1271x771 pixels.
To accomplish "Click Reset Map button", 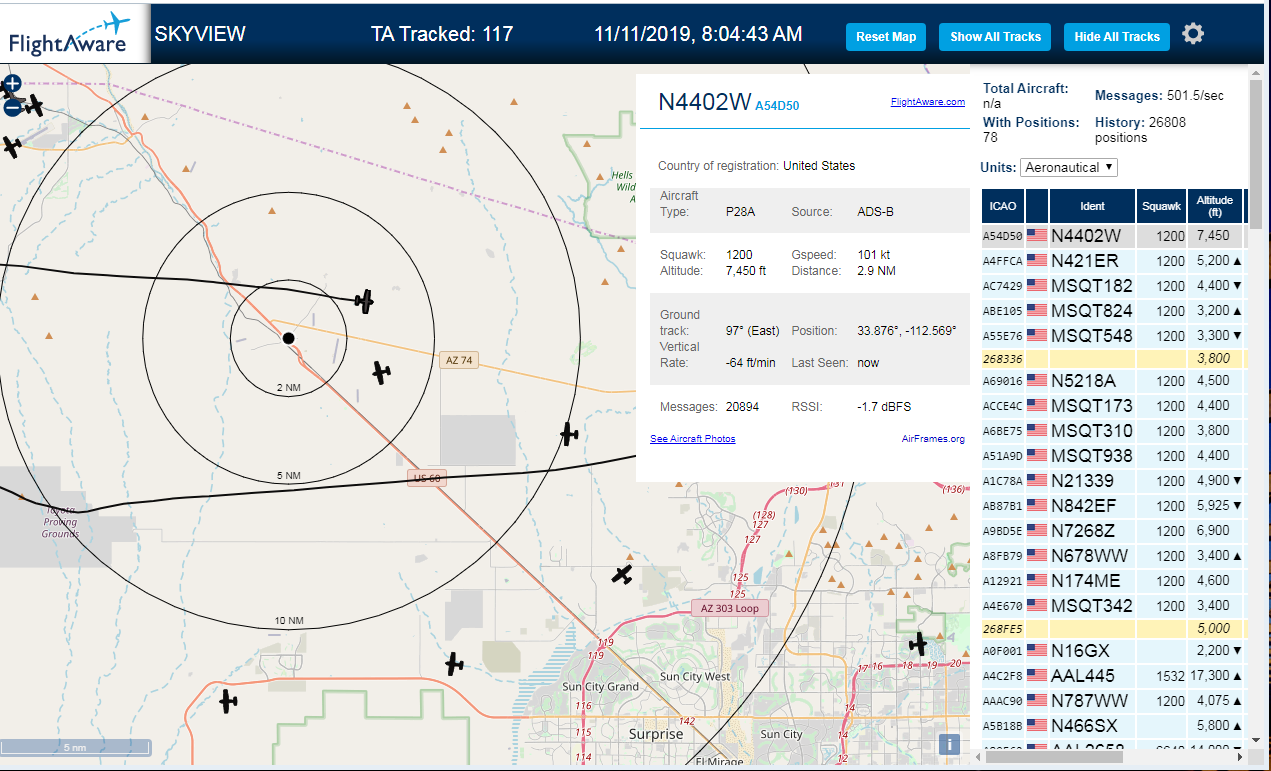I will pos(886,37).
